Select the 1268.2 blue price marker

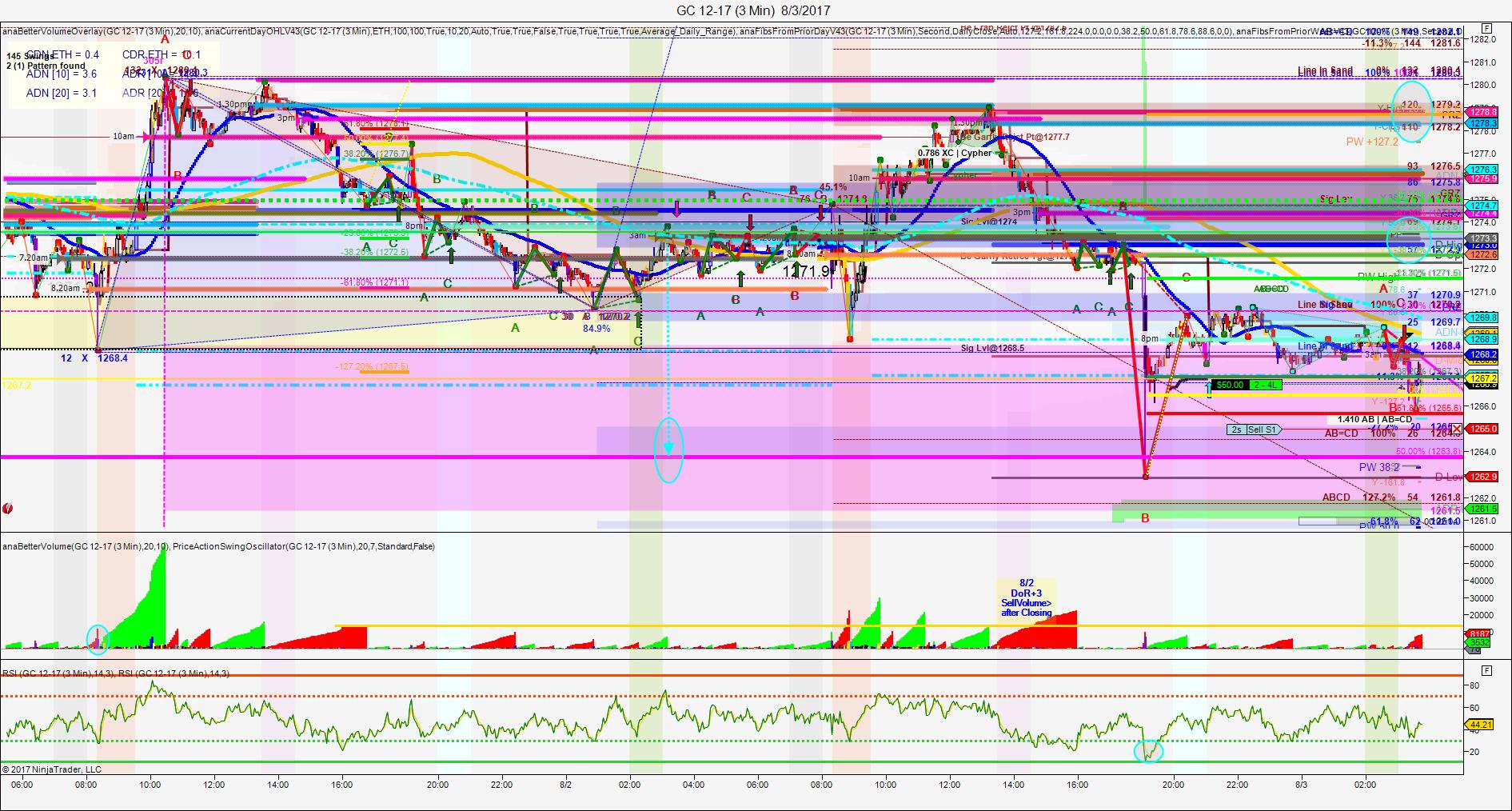click(x=1483, y=354)
